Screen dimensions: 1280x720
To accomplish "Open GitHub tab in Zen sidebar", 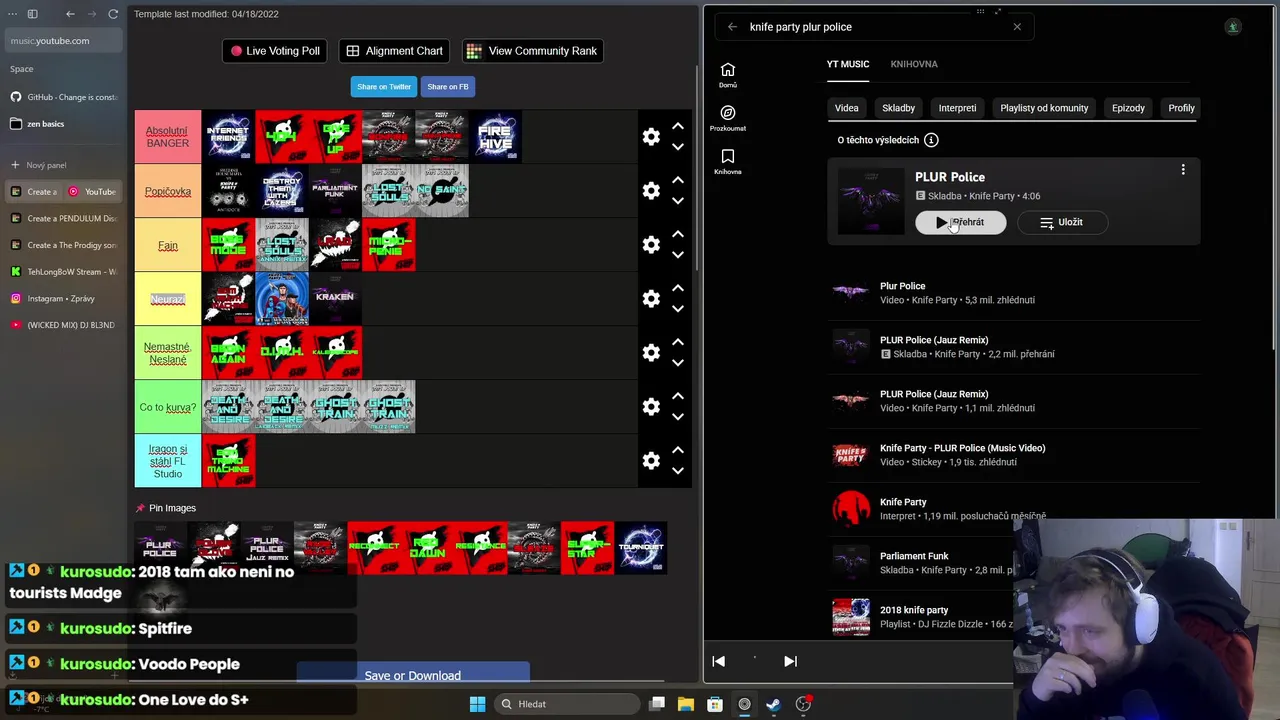I will click(63, 97).
